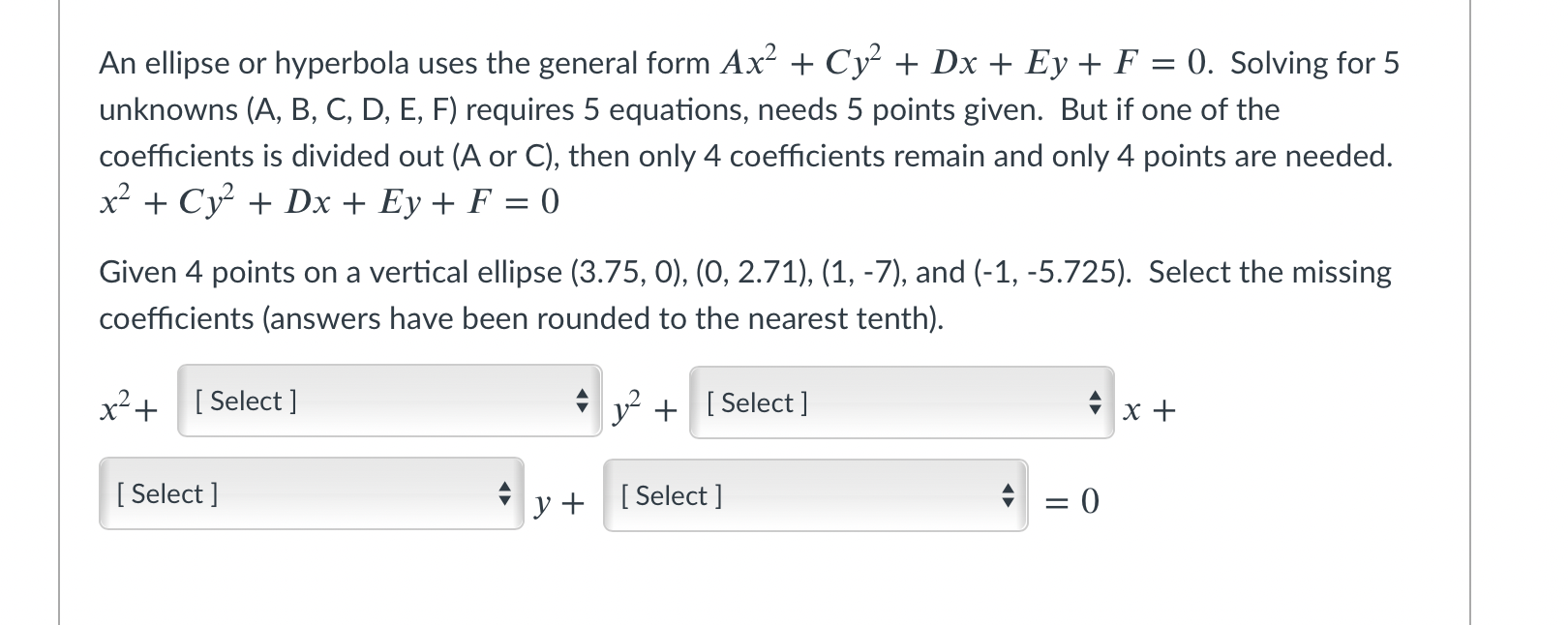Open the E coefficient dropdown before y
Image resolution: width=1568 pixels, height=625 pixels.
[x=310, y=493]
